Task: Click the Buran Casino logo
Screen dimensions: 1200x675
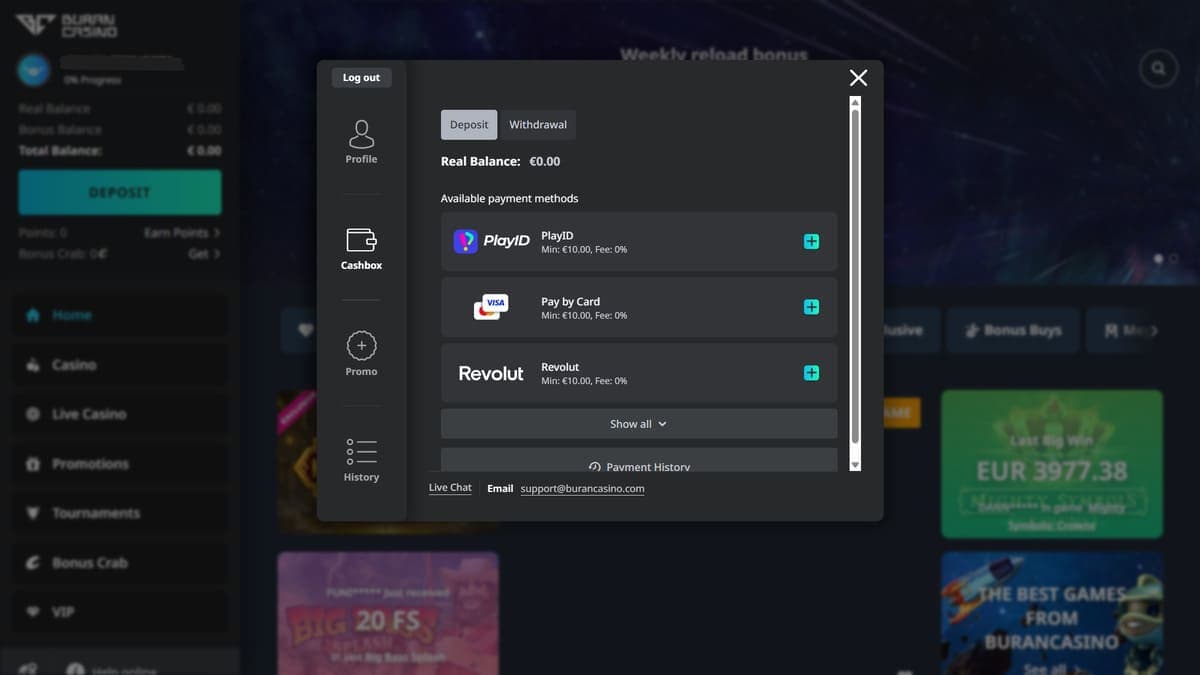Action: pyautogui.click(x=66, y=25)
